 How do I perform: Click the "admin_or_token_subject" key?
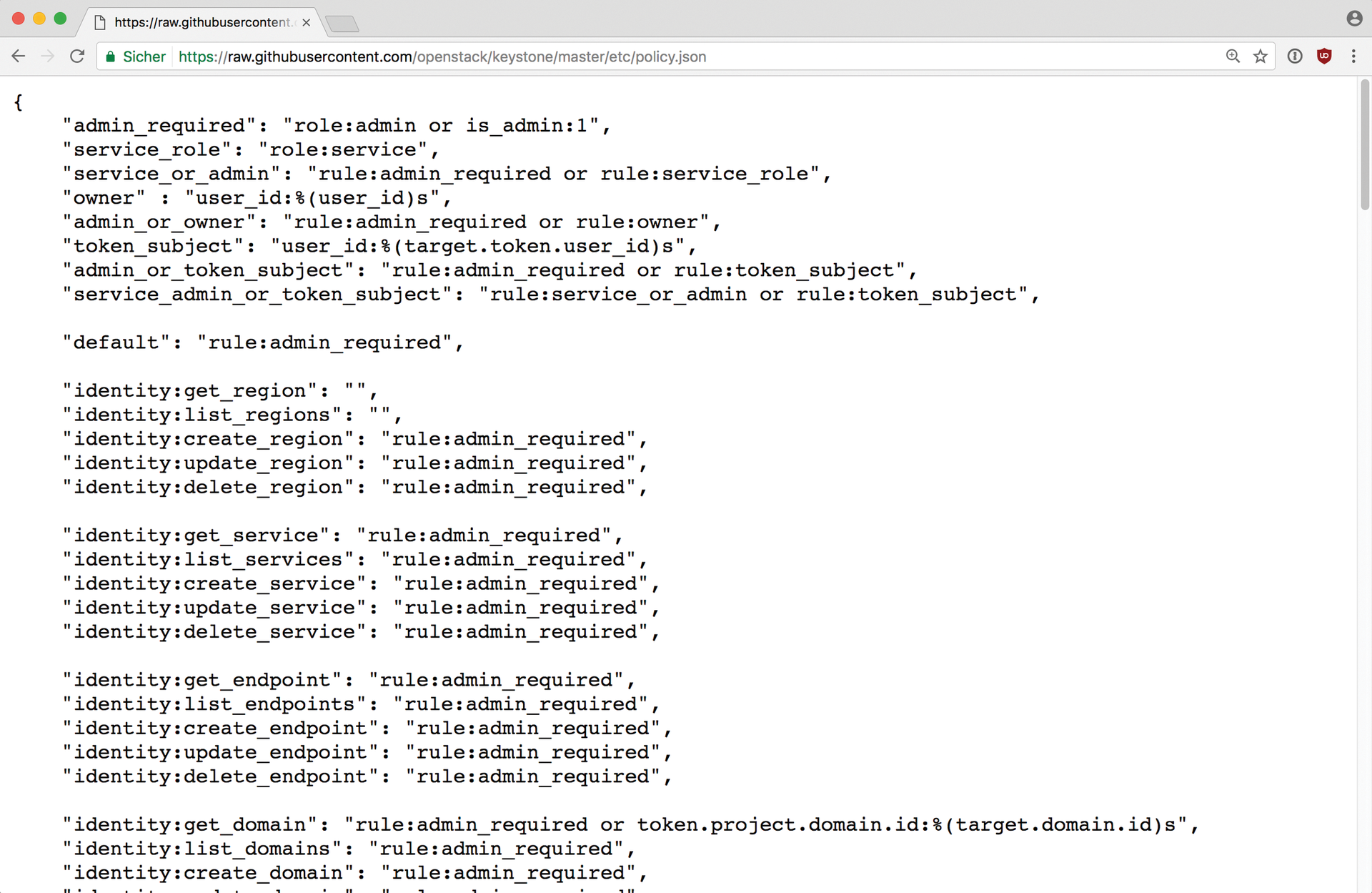click(208, 270)
